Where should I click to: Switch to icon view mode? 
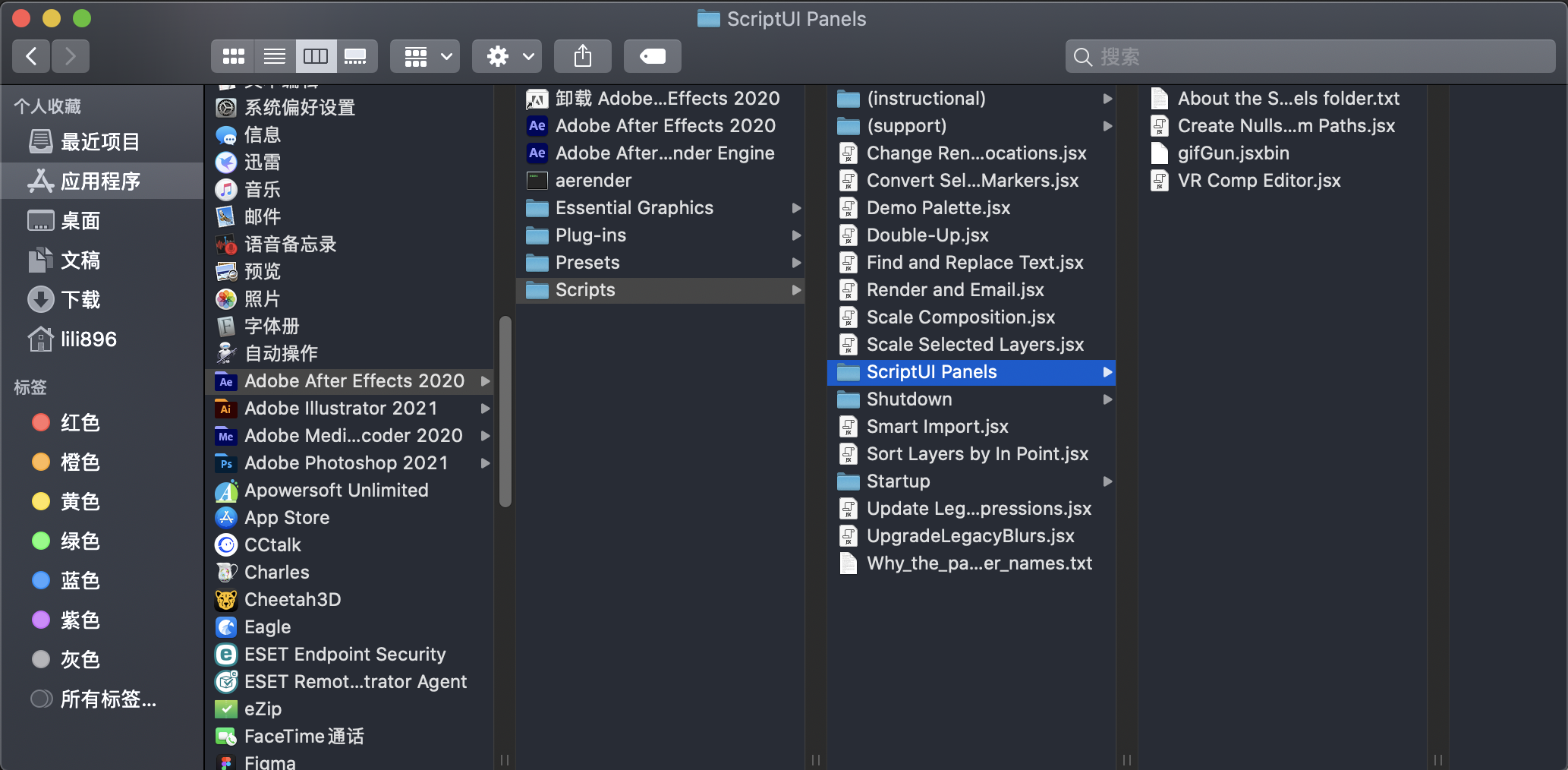click(233, 57)
